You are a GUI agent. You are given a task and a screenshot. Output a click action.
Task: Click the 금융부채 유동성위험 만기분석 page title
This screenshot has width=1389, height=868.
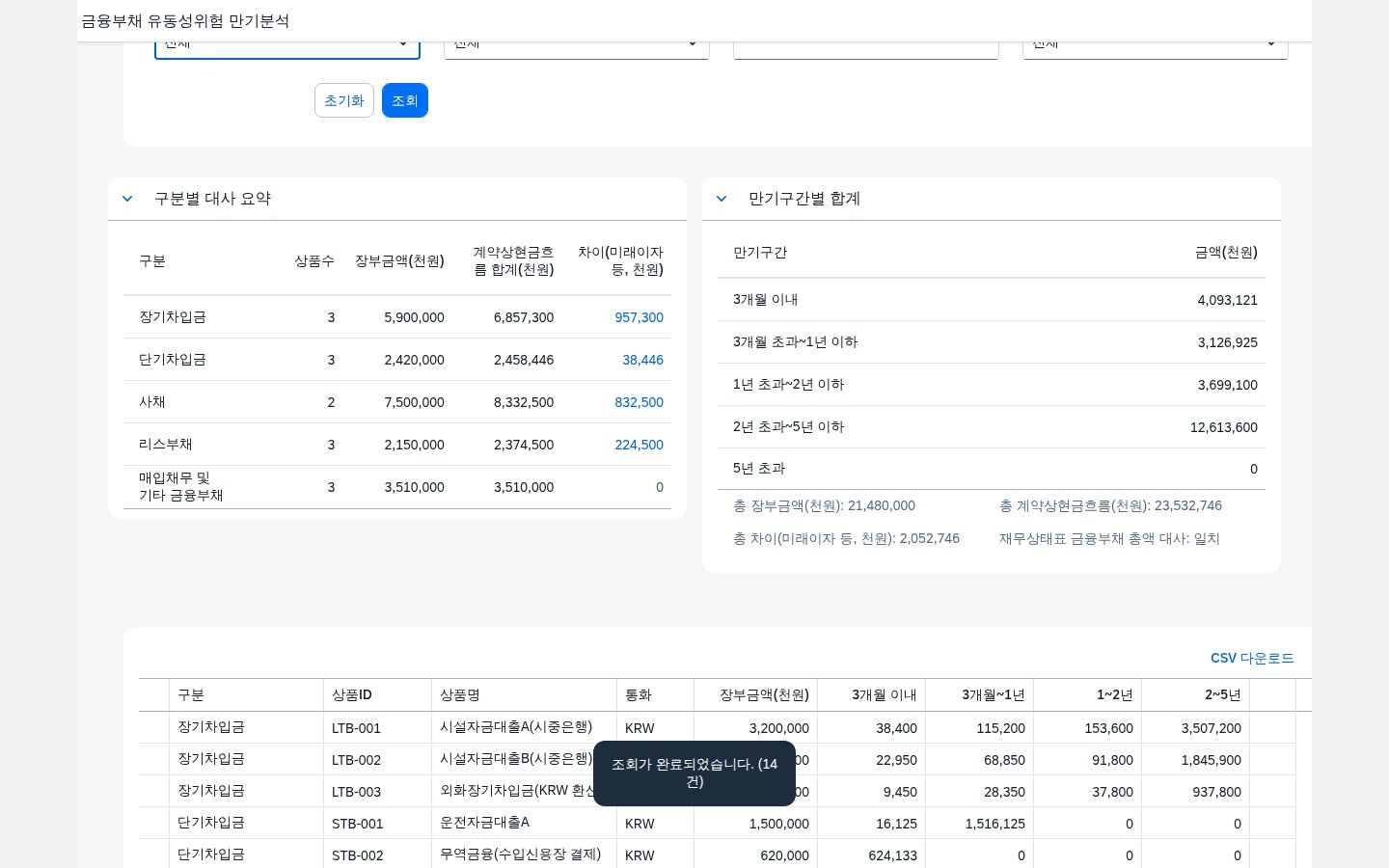[185, 20]
